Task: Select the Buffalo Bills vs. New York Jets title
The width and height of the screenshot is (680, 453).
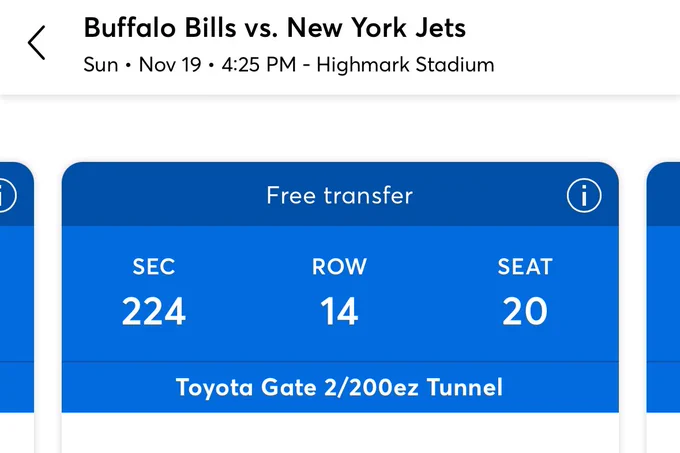Action: coord(275,28)
